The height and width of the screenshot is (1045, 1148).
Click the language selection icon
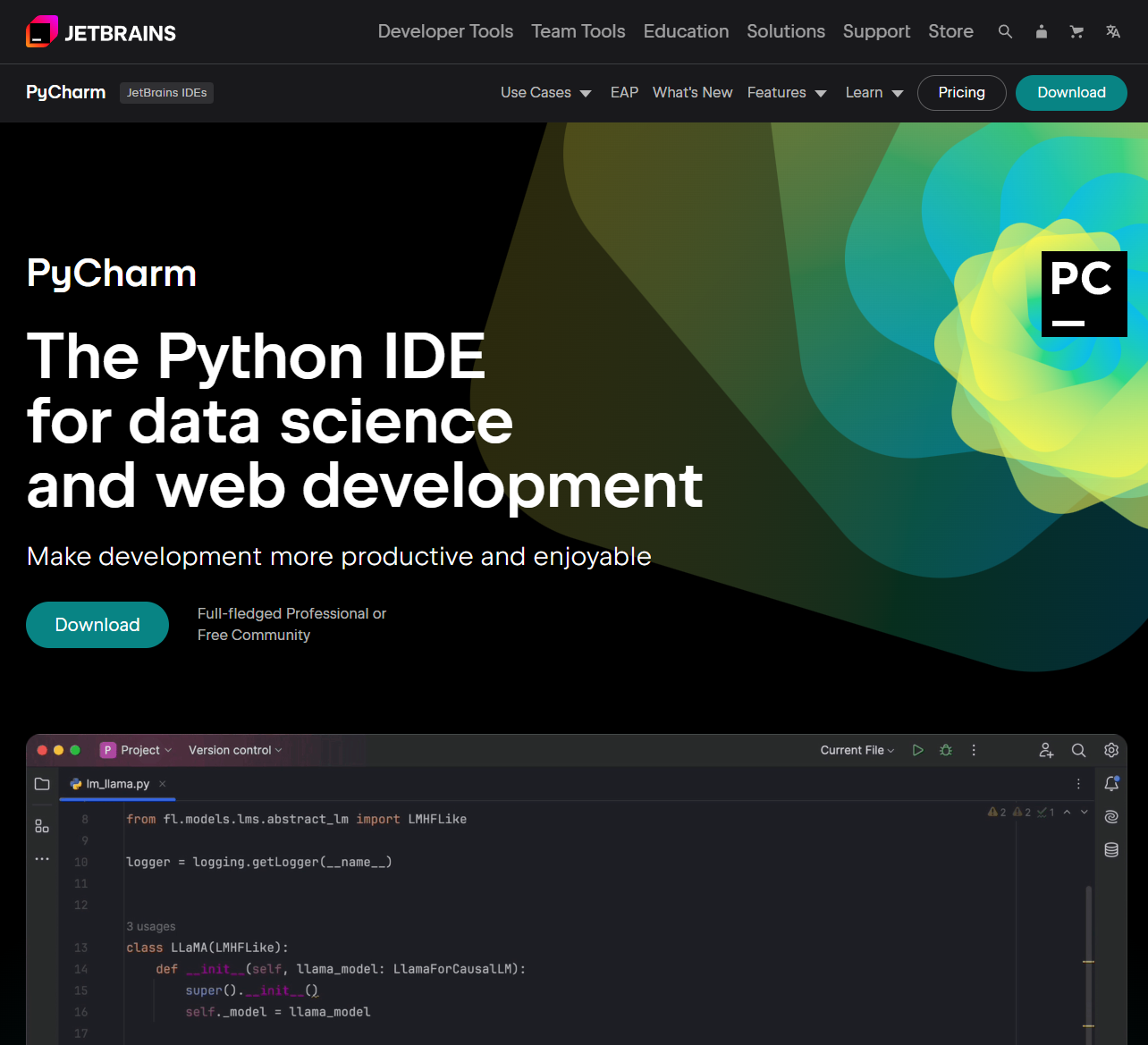[x=1113, y=31]
